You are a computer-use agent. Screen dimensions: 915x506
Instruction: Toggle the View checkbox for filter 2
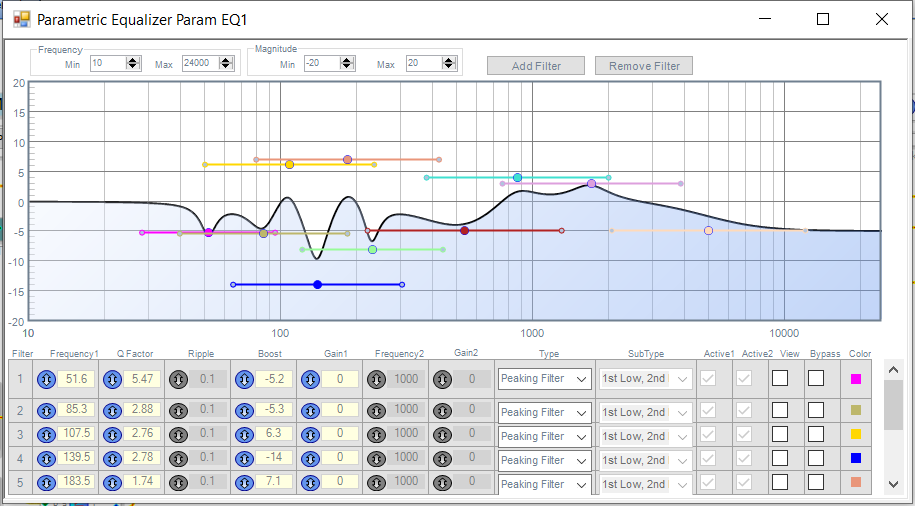coord(780,410)
